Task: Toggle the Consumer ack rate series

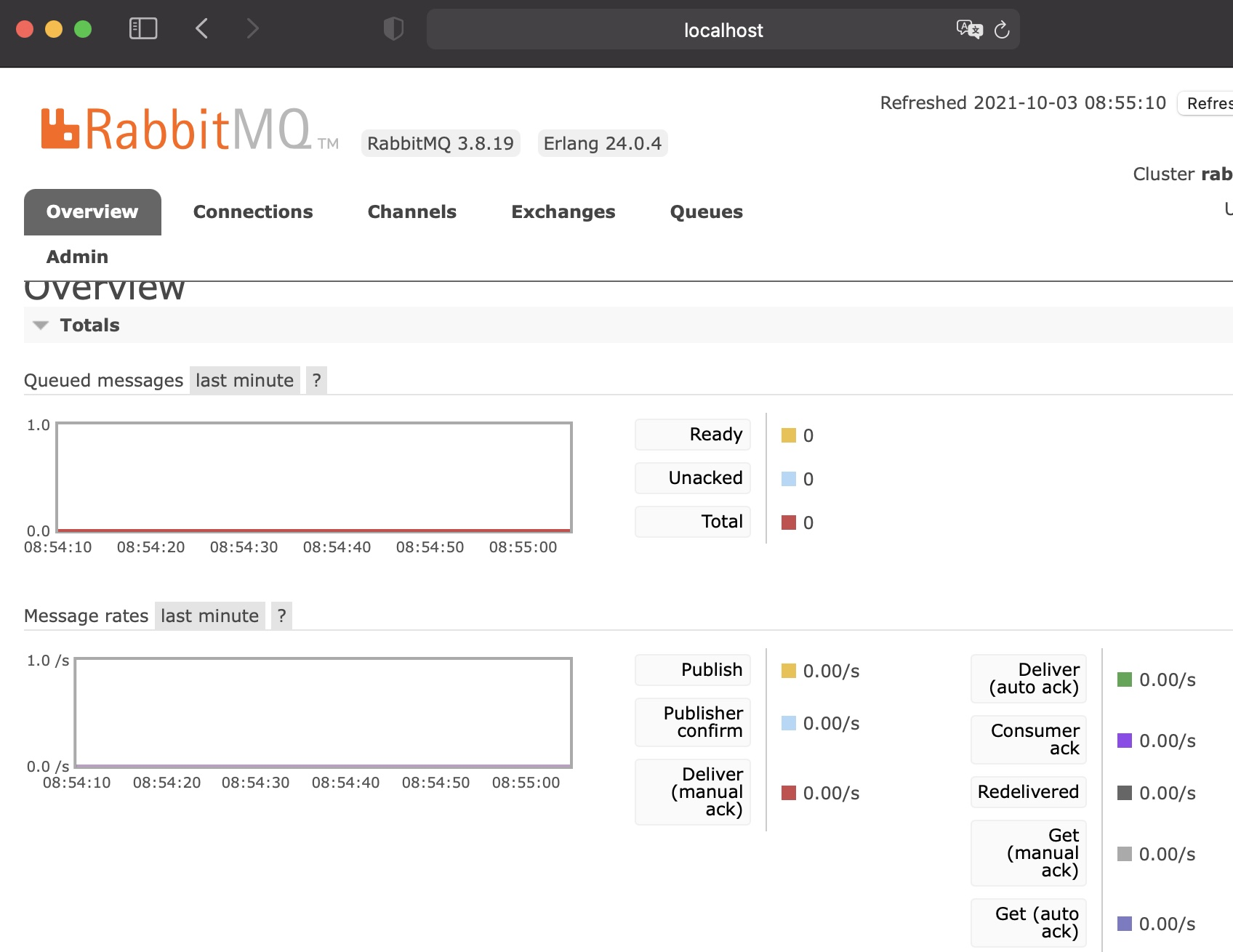Action: [x=1027, y=740]
